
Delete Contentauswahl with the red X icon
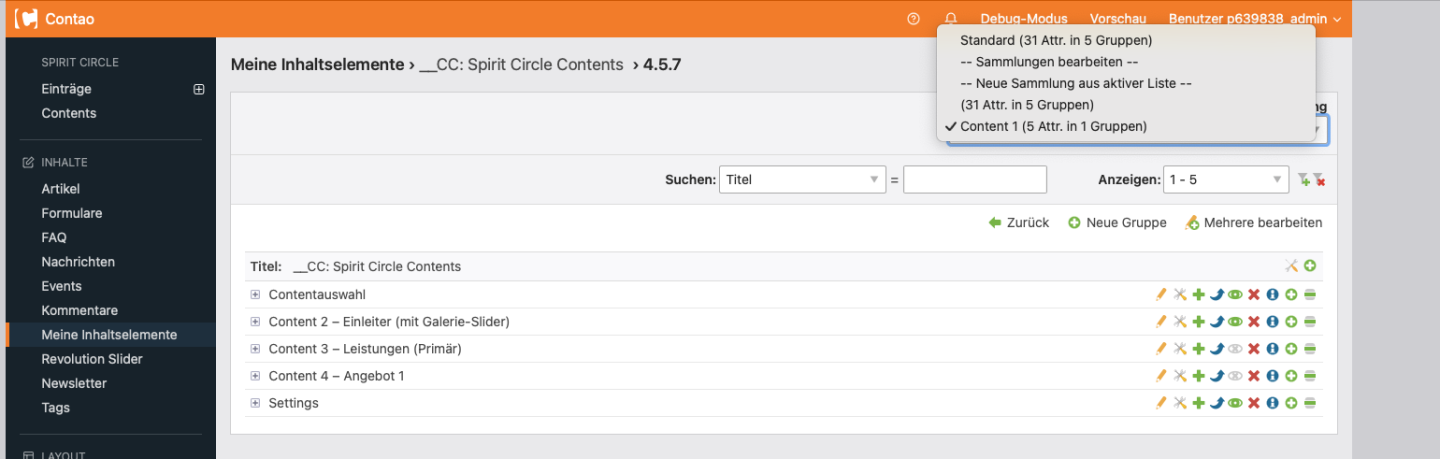1253,295
